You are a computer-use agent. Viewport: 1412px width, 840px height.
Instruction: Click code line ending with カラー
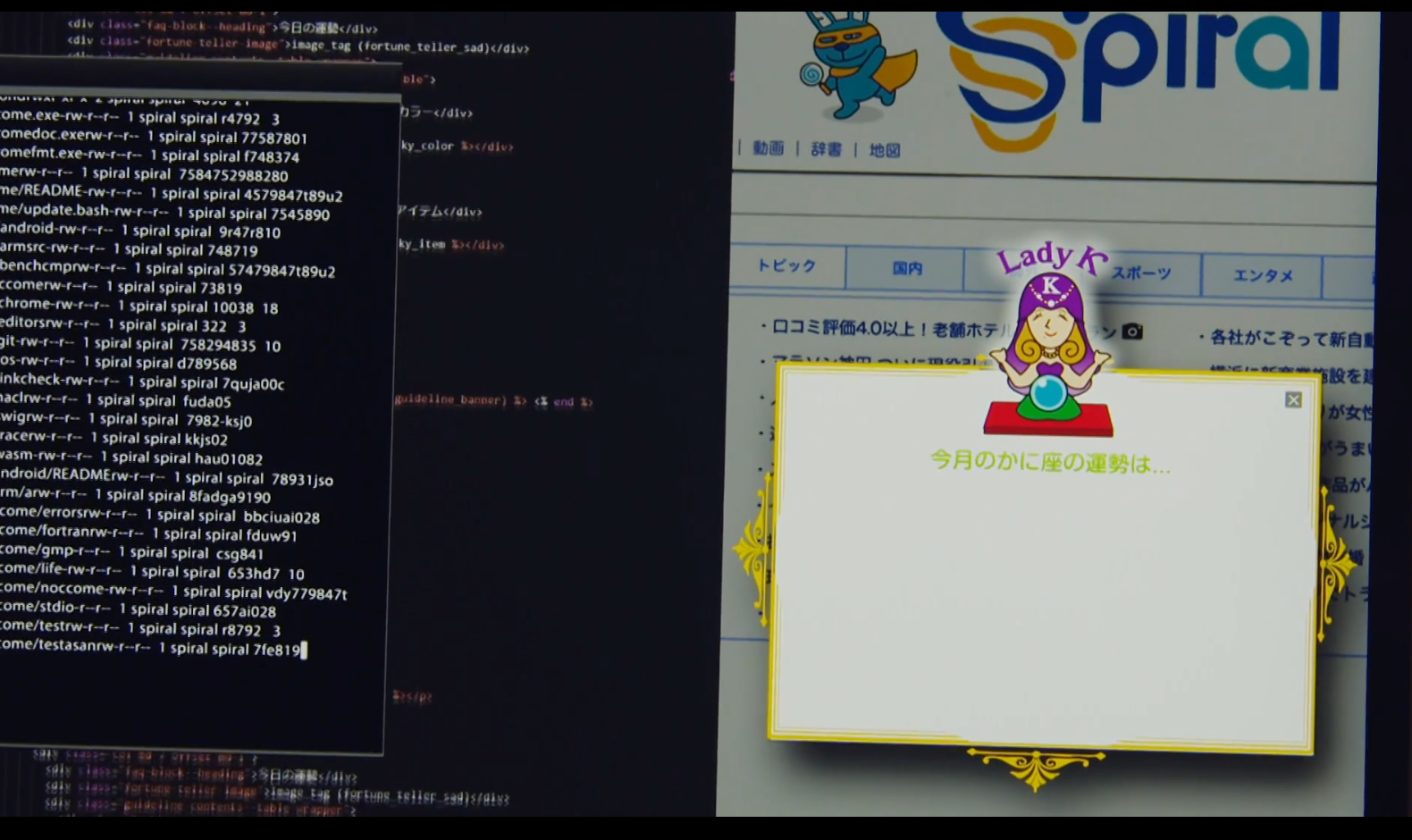[x=435, y=113]
